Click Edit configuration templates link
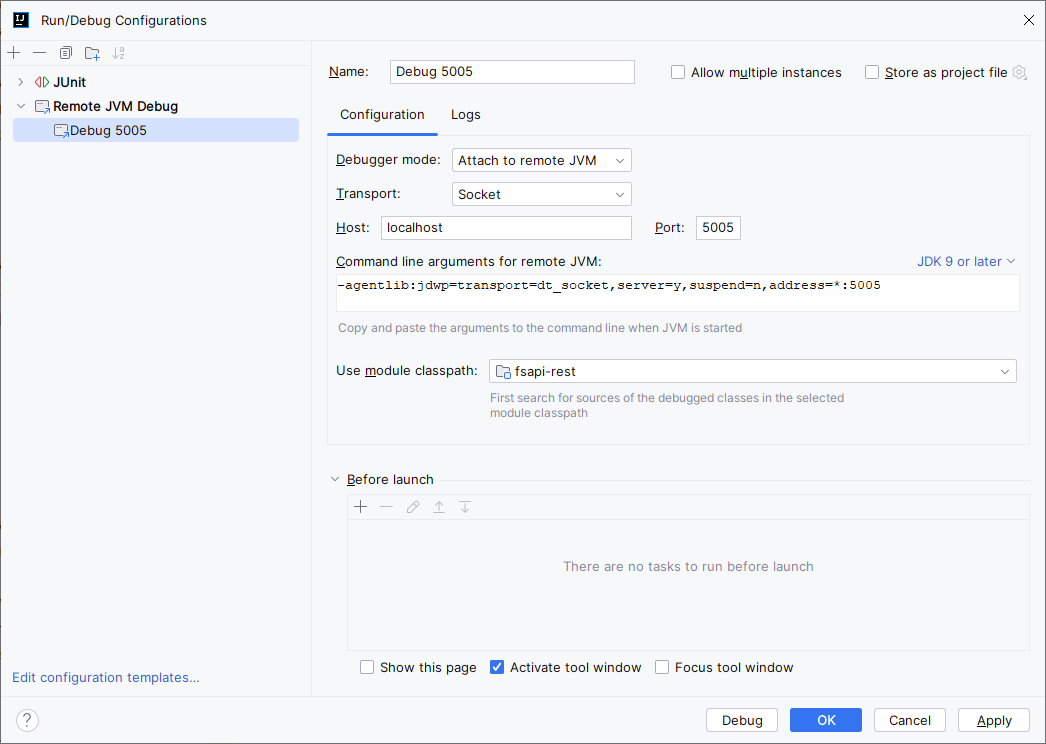Image resolution: width=1046 pixels, height=744 pixels. (104, 677)
